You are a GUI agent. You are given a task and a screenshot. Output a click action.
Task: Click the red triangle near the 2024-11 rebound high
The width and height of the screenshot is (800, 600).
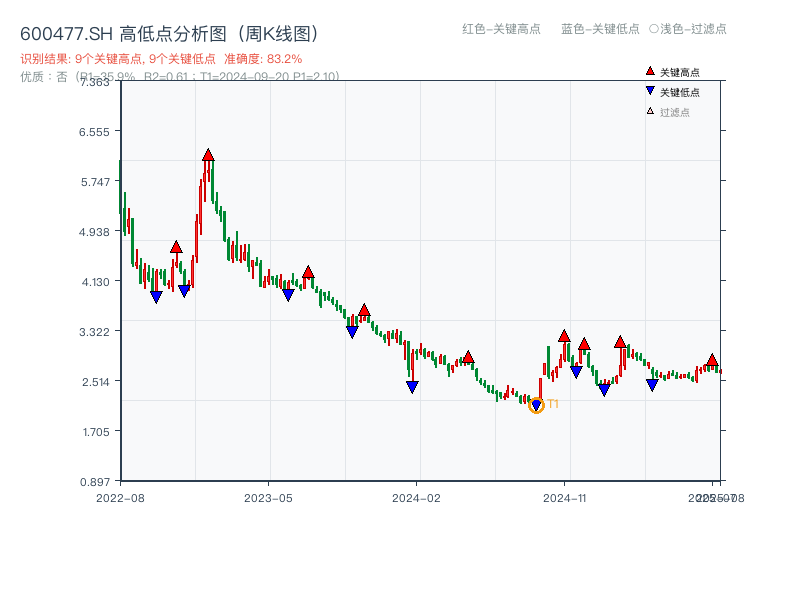[x=562, y=338]
